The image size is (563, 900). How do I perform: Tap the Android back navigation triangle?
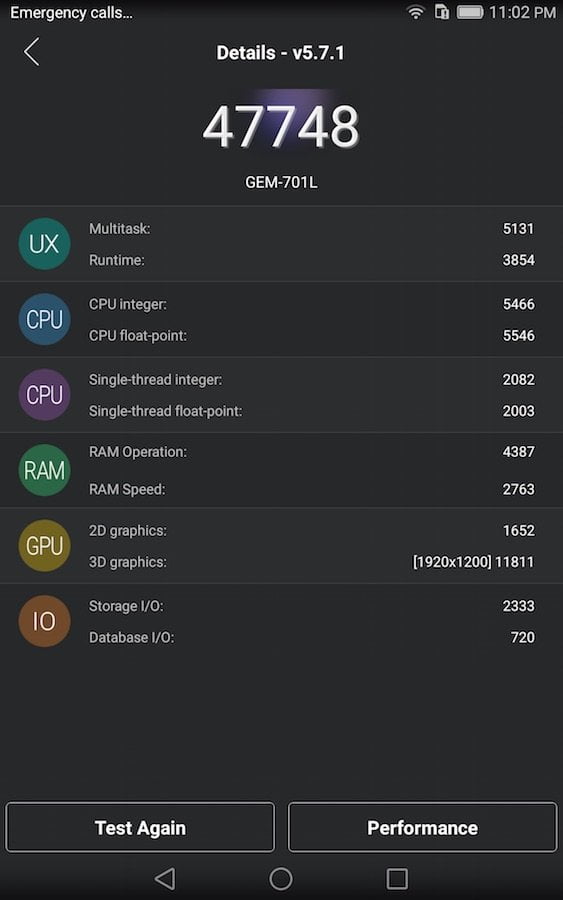pyautogui.click(x=165, y=878)
